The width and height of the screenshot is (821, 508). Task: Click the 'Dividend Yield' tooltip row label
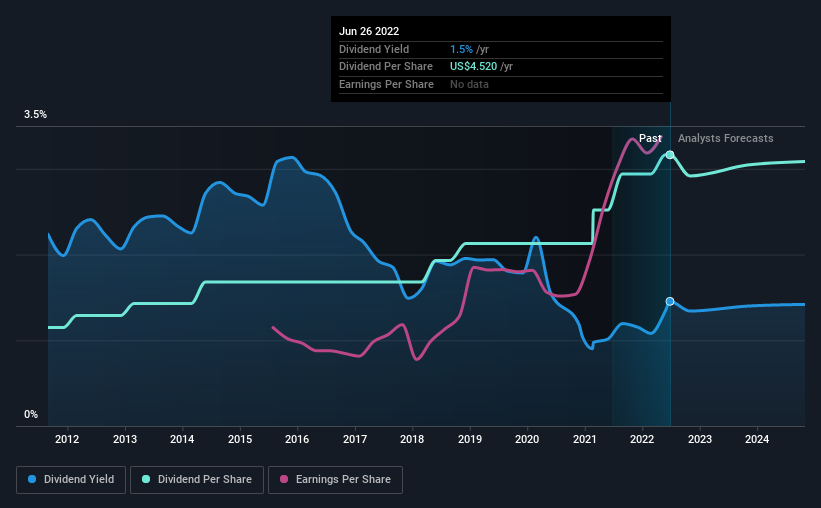coord(374,49)
